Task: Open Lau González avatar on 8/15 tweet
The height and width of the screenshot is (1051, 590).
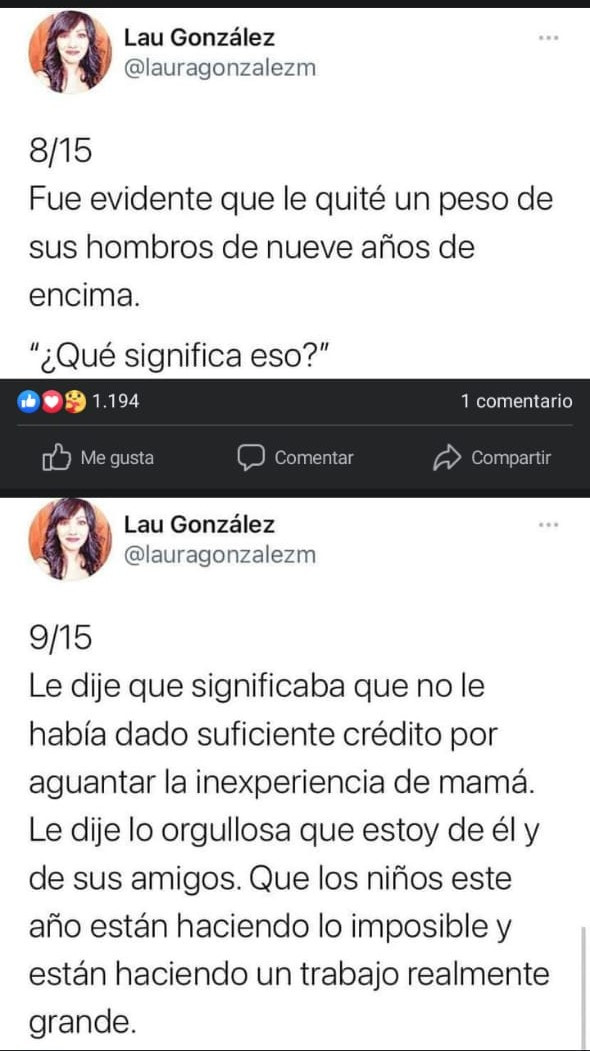Action: (x=70, y=52)
